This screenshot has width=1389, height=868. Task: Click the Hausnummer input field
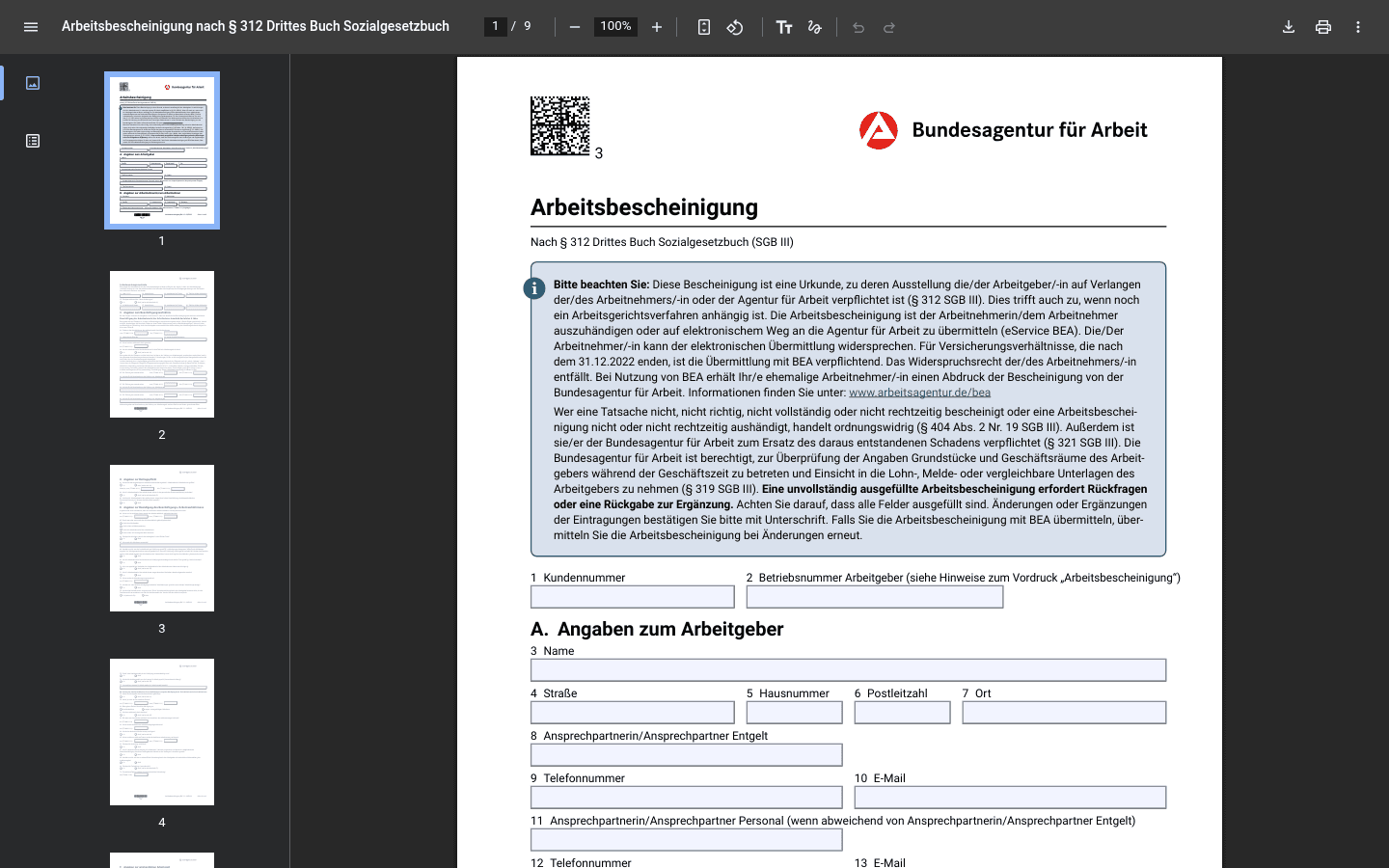click(795, 713)
